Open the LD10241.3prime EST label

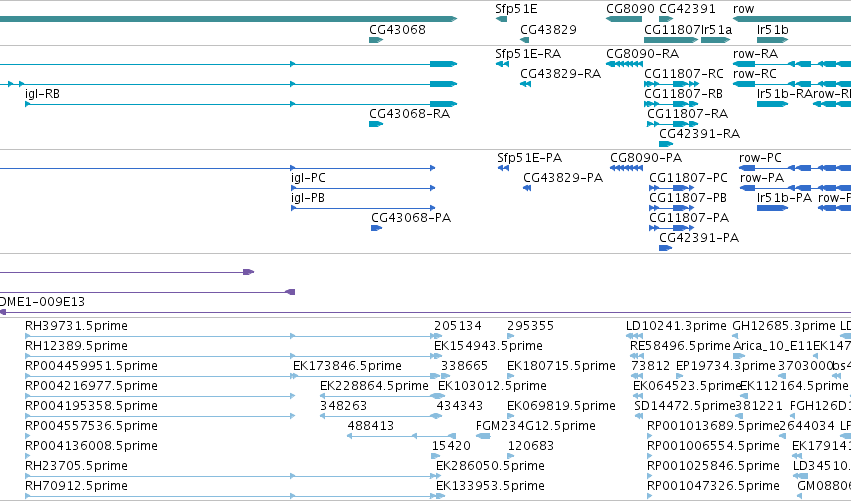pyautogui.click(x=676, y=326)
